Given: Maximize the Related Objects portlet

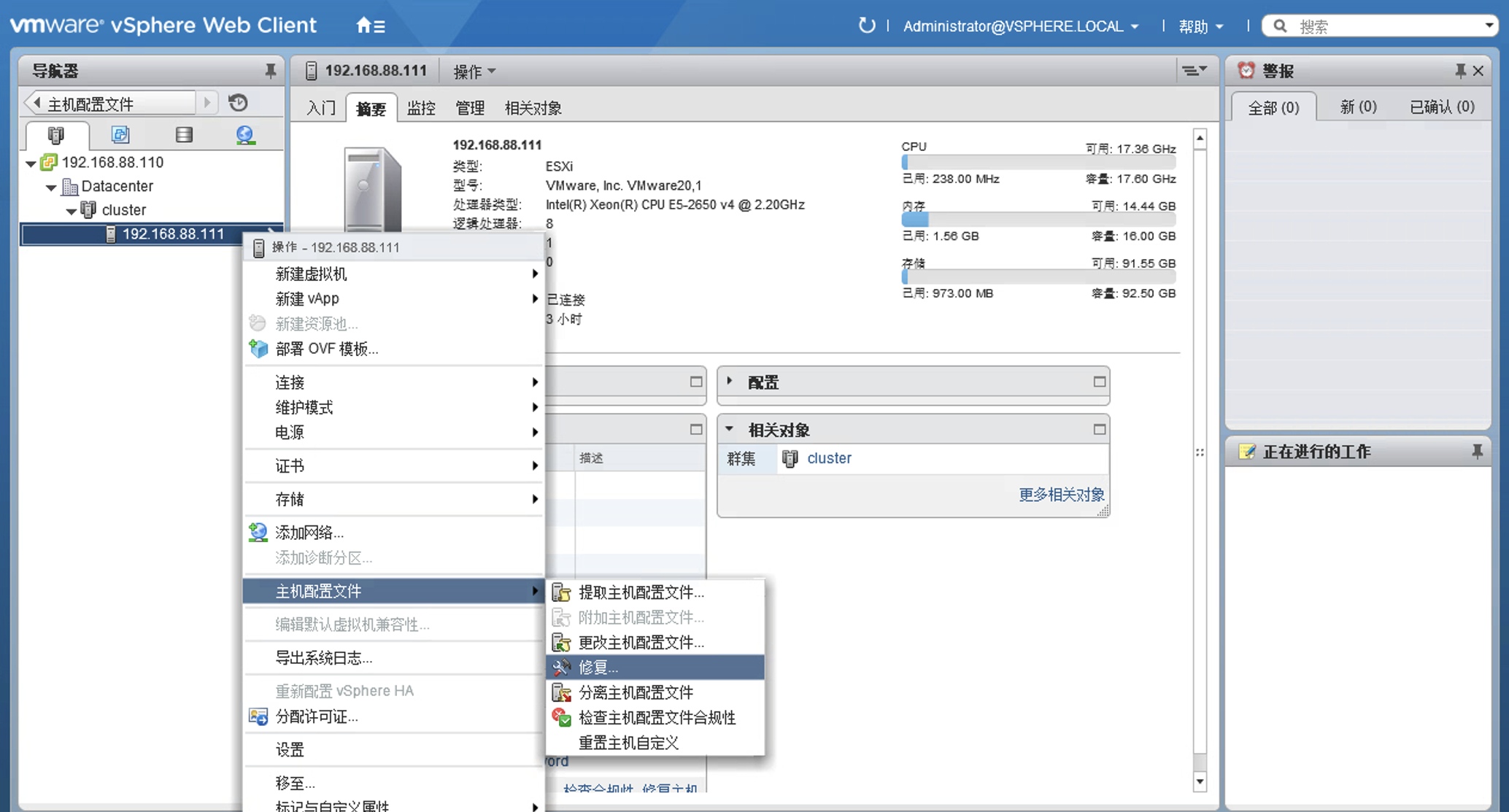Looking at the screenshot, I should pyautogui.click(x=1100, y=429).
